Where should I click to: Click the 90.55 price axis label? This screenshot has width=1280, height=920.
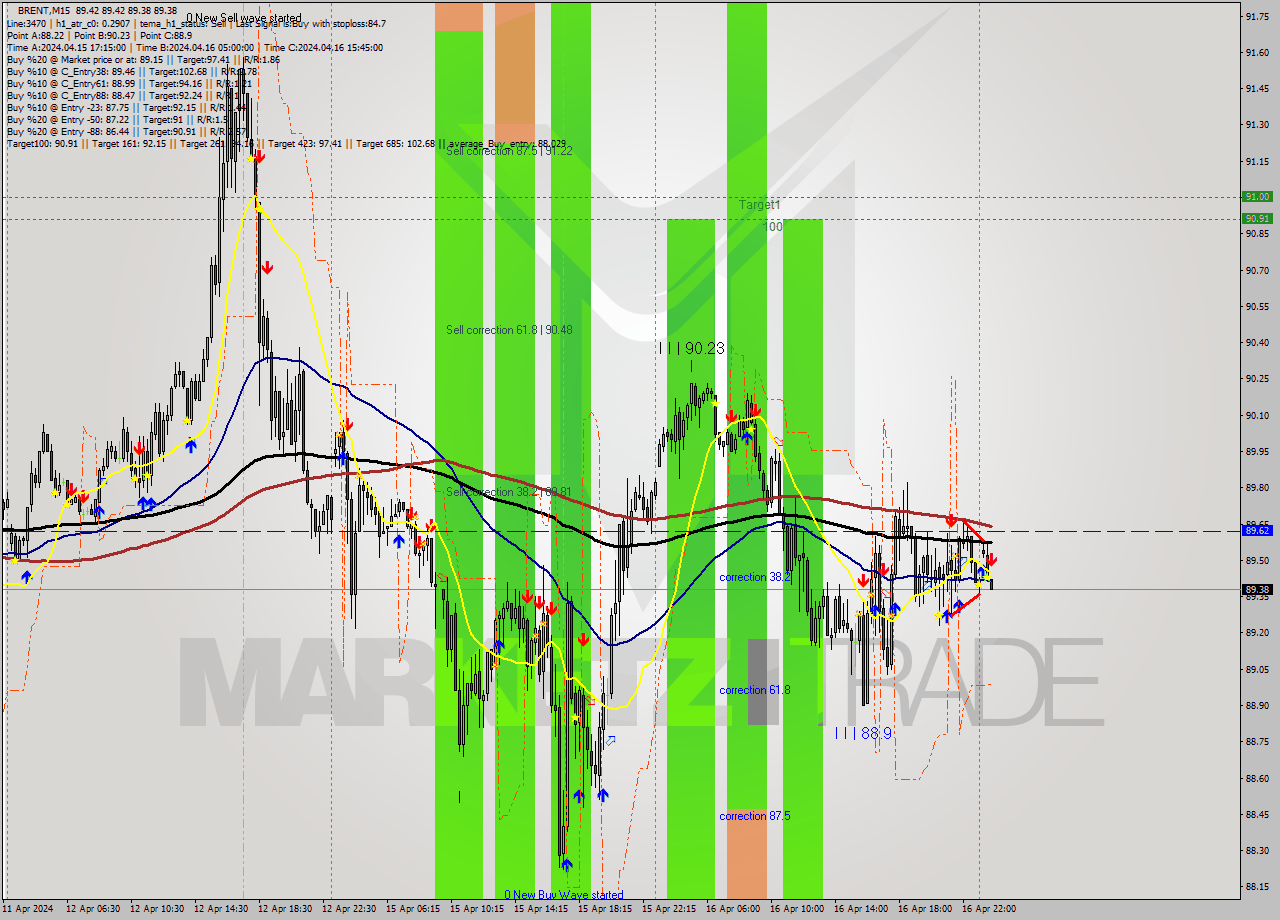click(x=1257, y=306)
